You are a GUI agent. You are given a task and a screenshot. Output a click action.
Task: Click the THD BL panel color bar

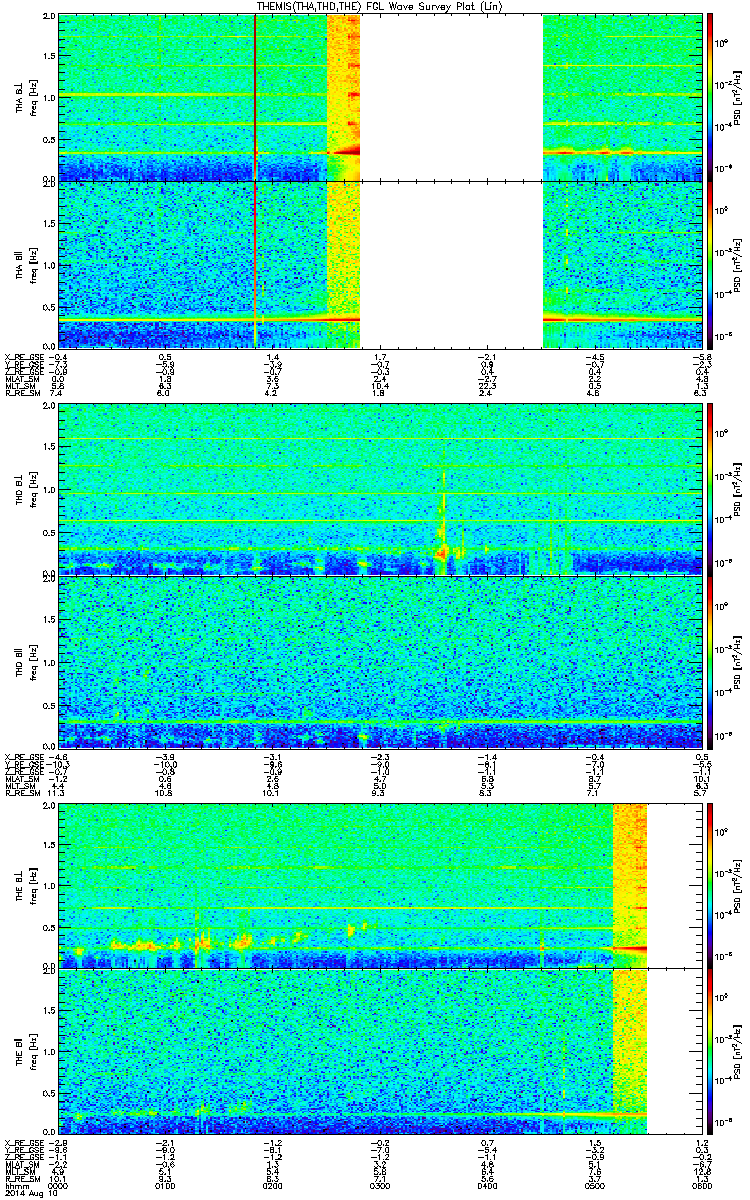point(710,488)
